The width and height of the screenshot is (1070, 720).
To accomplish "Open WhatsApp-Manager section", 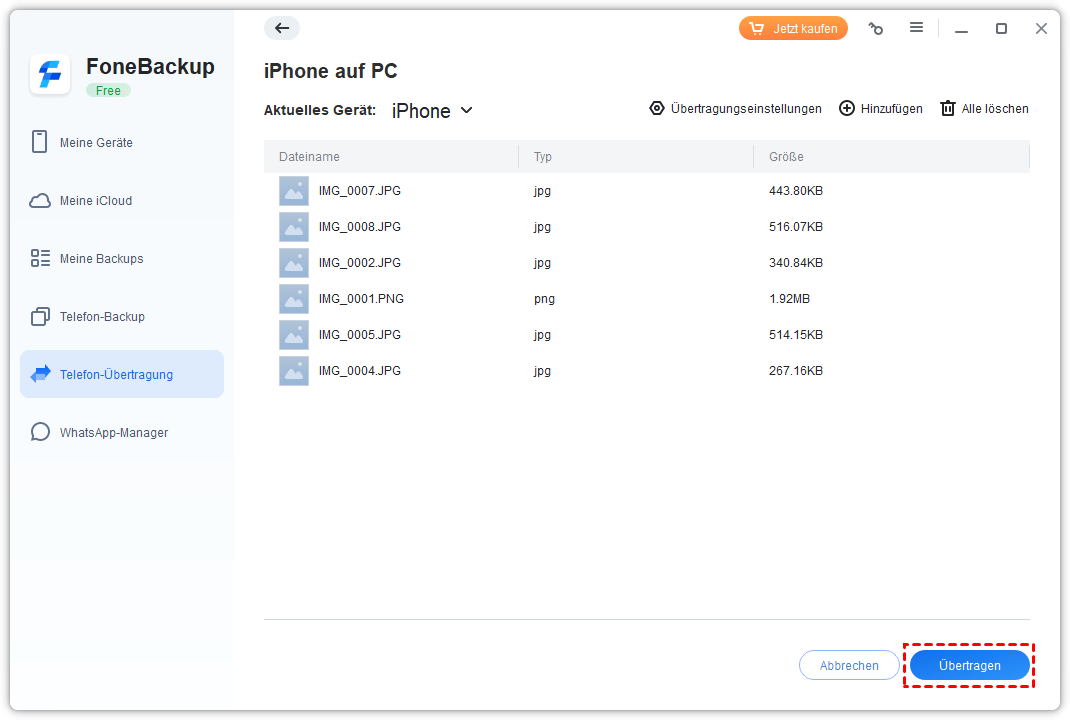I will [x=113, y=433].
